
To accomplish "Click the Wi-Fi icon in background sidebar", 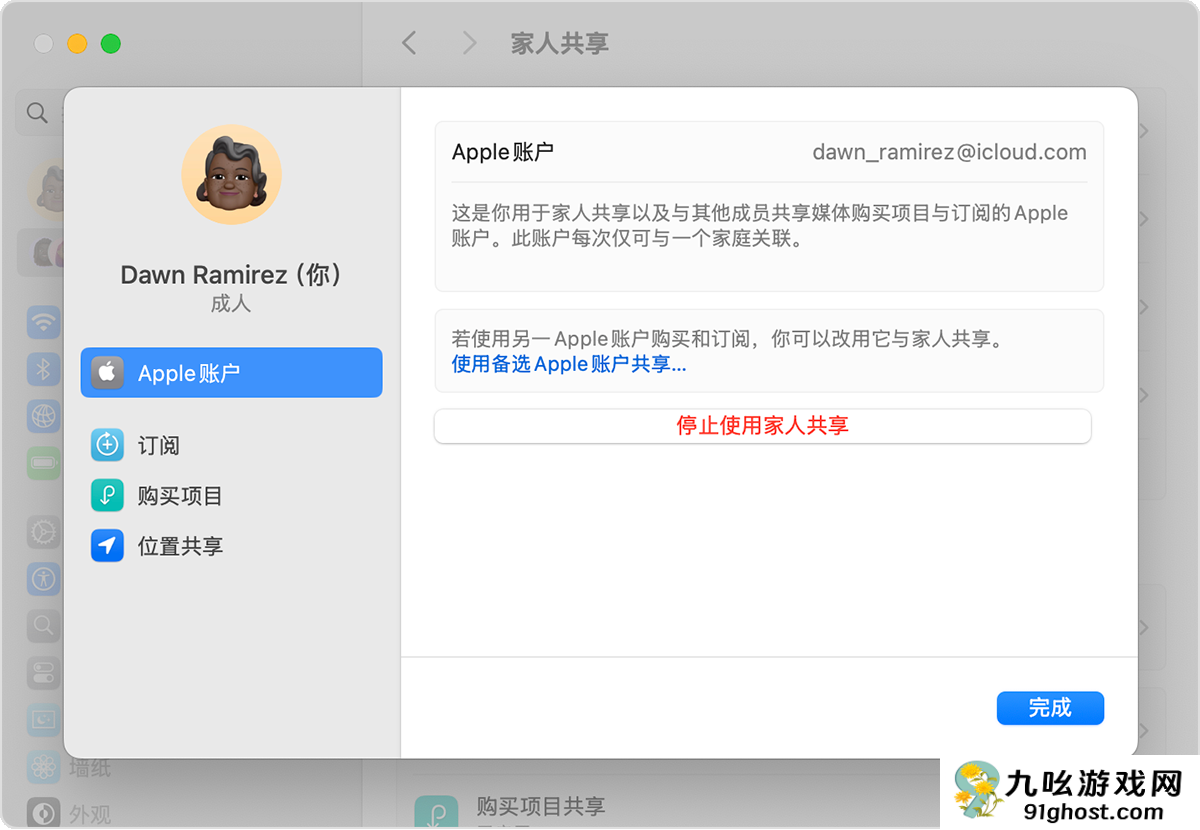I will [43, 322].
